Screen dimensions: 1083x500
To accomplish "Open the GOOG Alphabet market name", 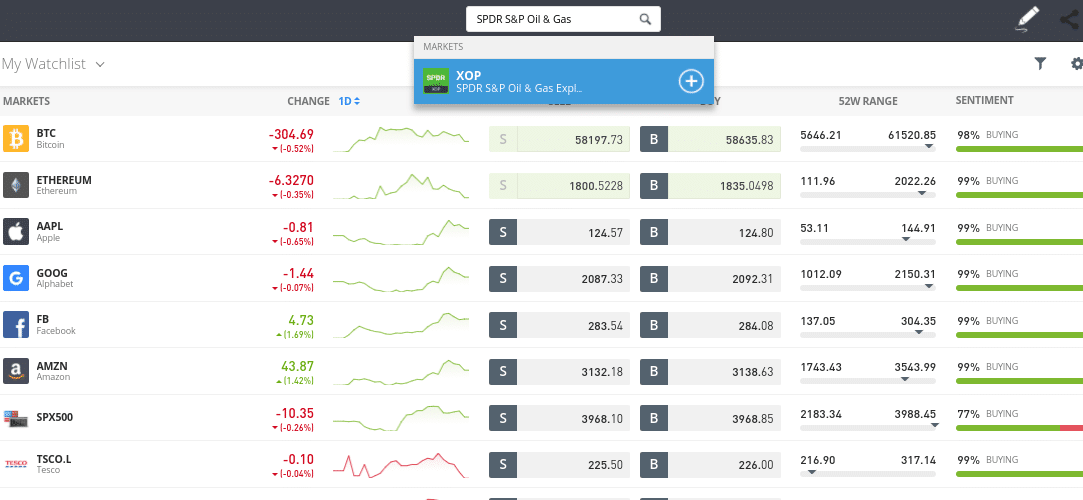I will (x=55, y=278).
